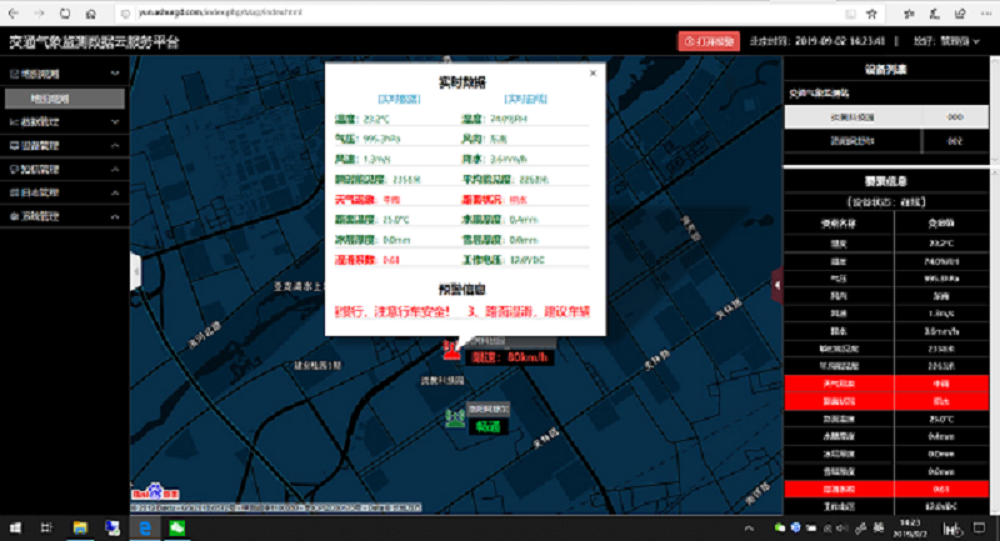Screen dimensions: 1000x541
Task: Click the red alarm button in header
Action: tap(708, 41)
